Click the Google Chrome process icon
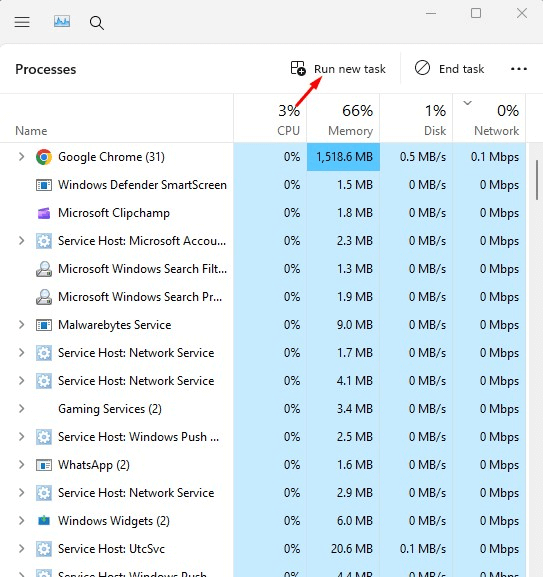Viewport: 543px width, 577px height. click(44, 157)
